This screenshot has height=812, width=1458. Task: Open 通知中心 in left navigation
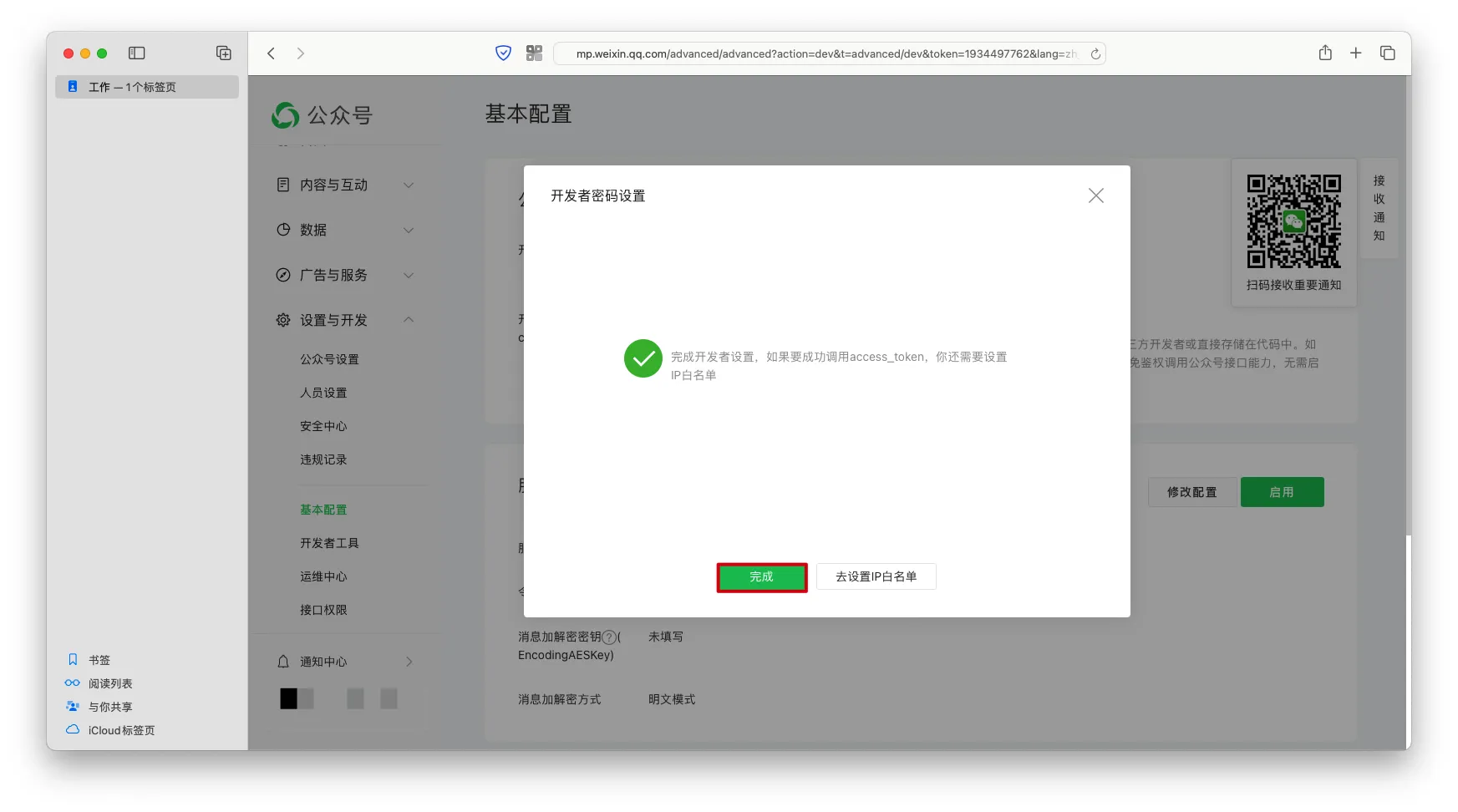pyautogui.click(x=323, y=662)
